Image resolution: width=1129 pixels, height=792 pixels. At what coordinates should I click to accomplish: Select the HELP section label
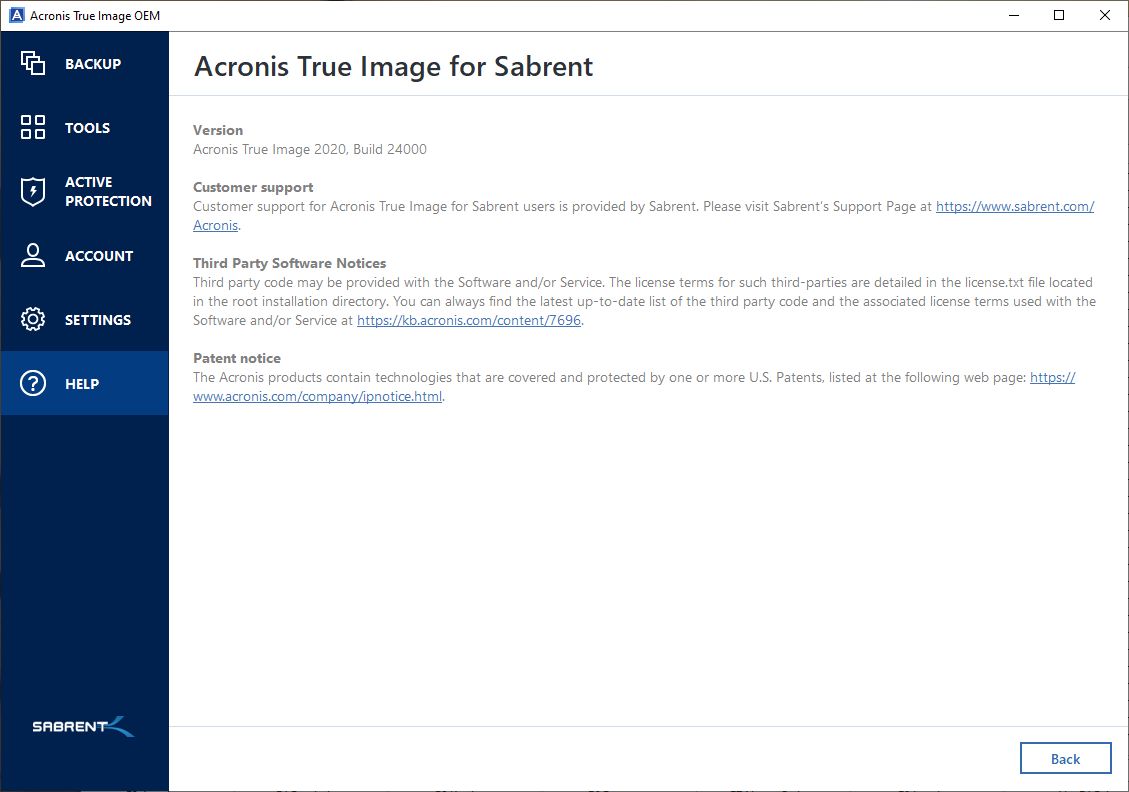pyautogui.click(x=82, y=384)
